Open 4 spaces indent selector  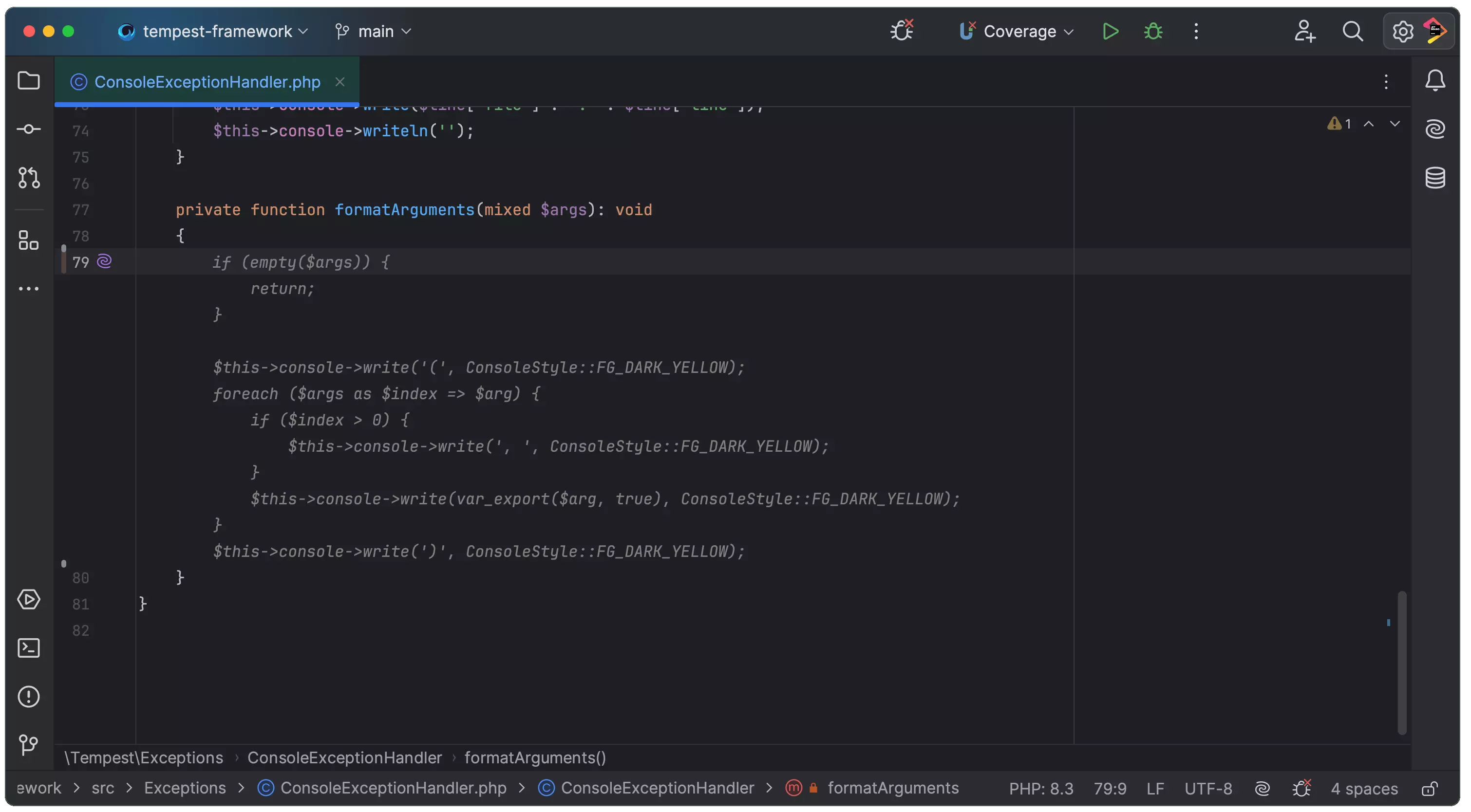[x=1364, y=788]
